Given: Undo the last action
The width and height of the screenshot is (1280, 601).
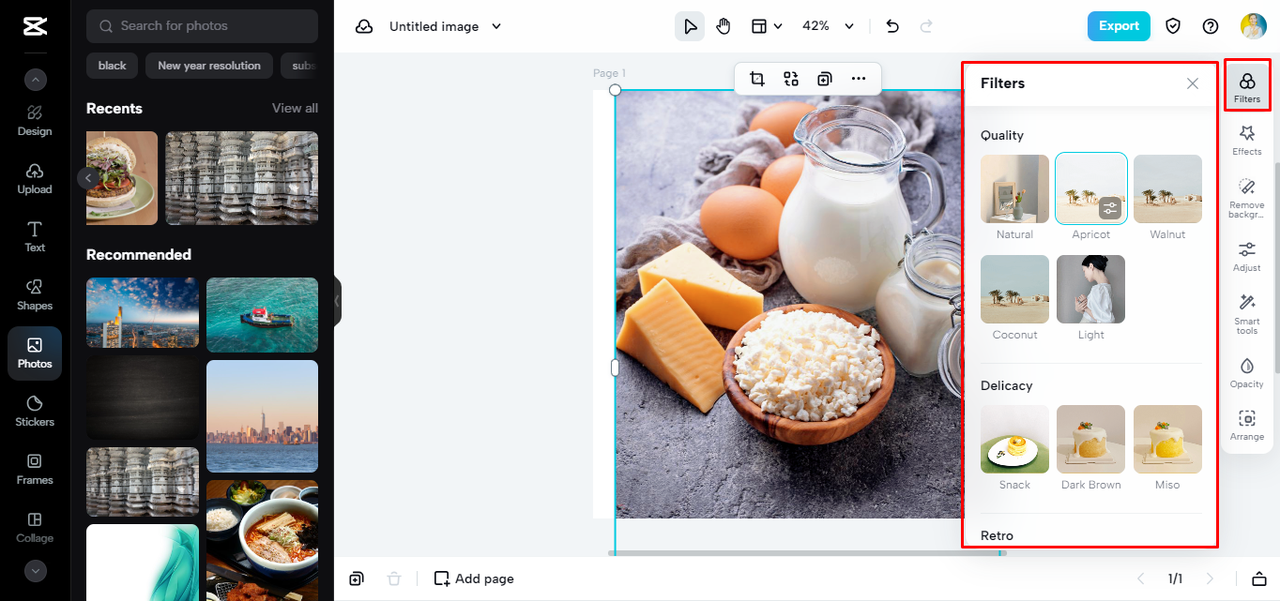Looking at the screenshot, I should pyautogui.click(x=893, y=26).
